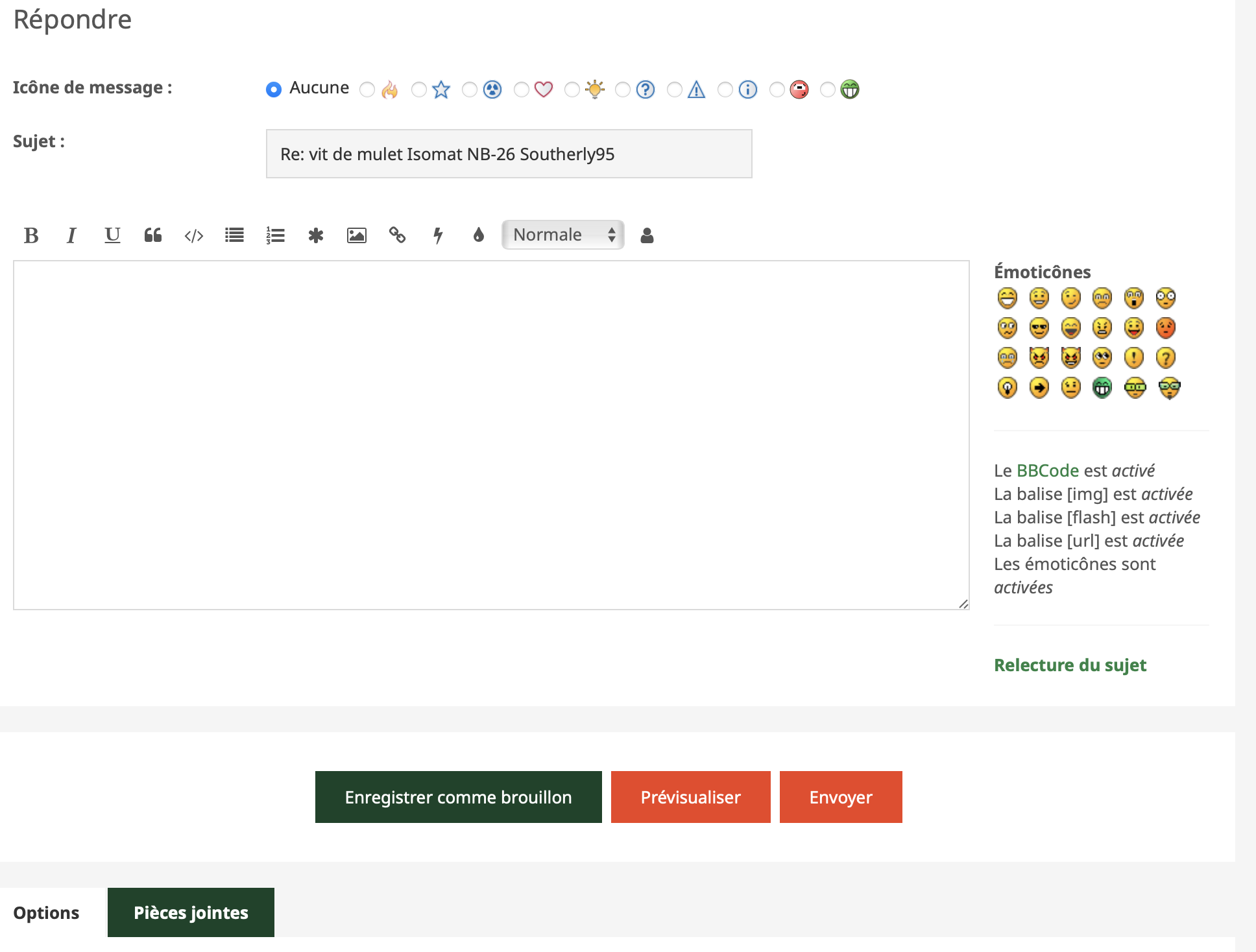Insert a quote block
This screenshot has height=952, width=1256.
[153, 235]
